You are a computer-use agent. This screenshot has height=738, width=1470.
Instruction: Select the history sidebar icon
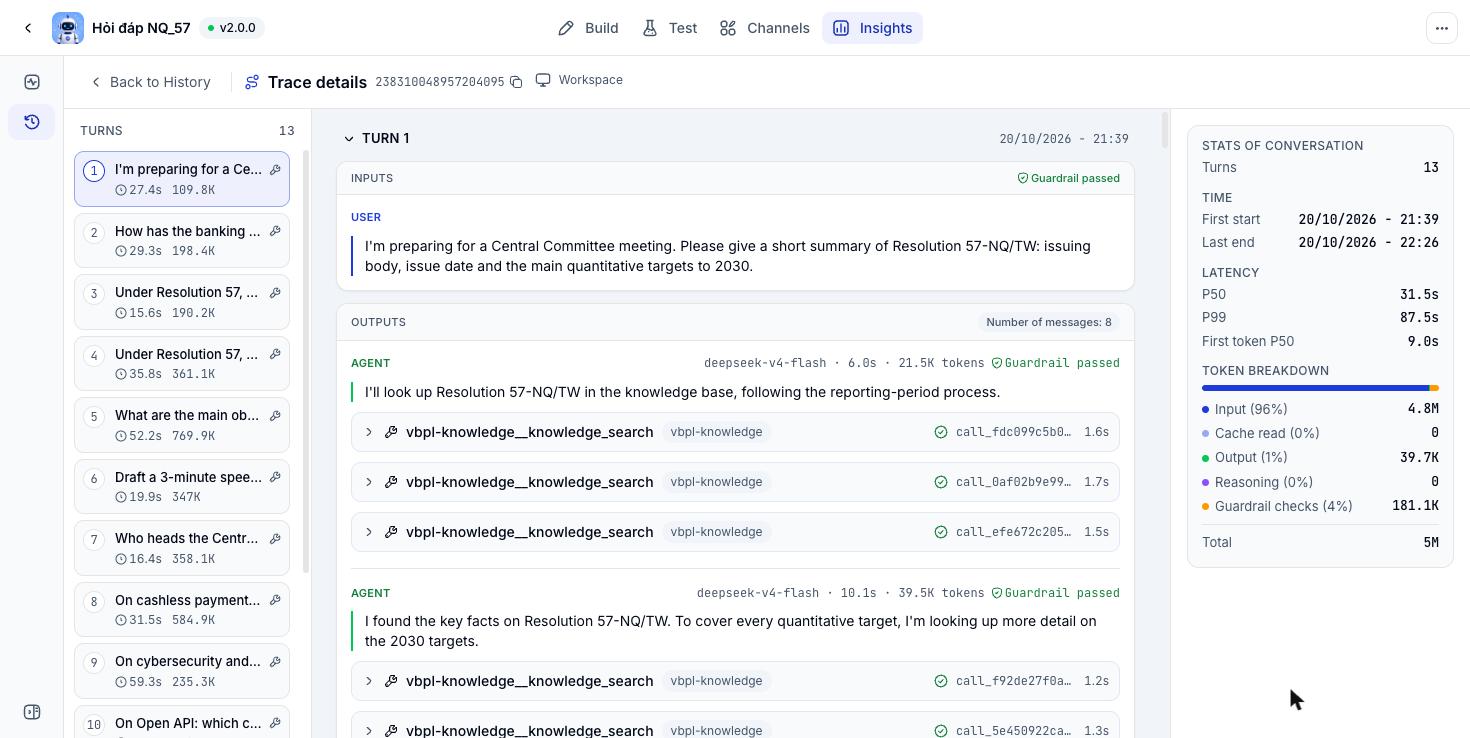[x=32, y=122]
